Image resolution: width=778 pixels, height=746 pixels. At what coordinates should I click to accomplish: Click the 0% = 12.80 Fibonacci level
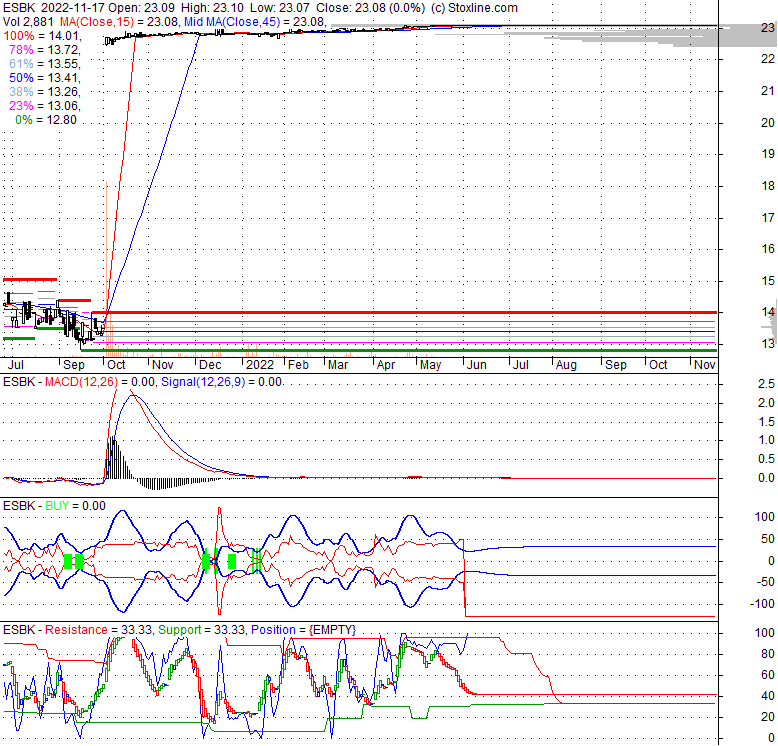click(x=46, y=120)
